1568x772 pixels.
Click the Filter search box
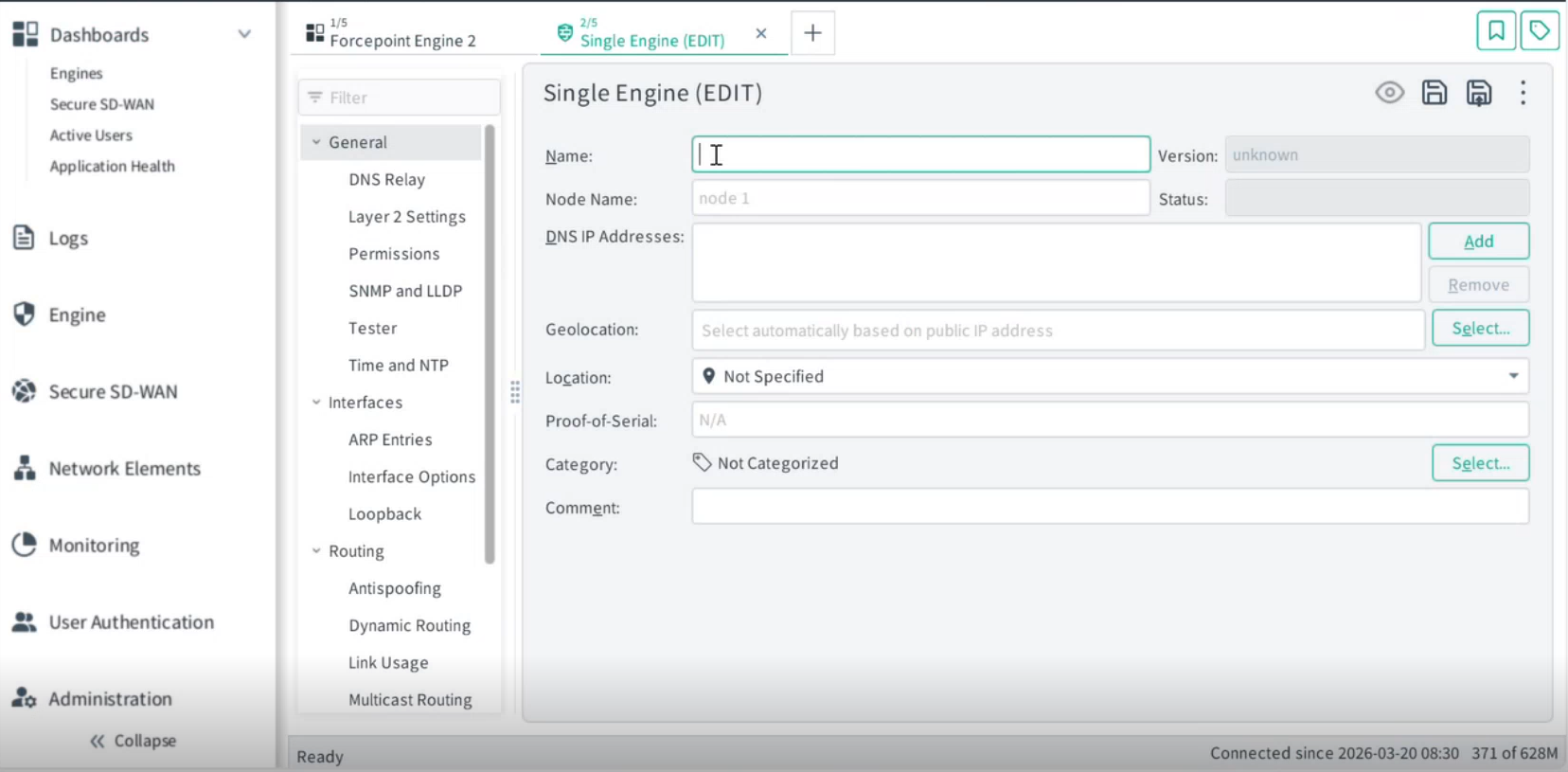[399, 97]
